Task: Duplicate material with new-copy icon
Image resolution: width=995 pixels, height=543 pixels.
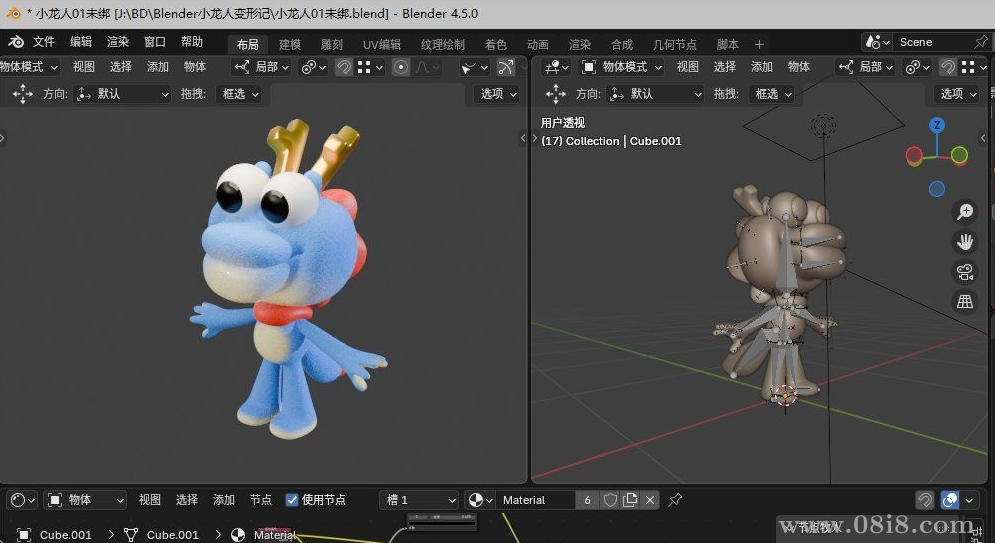Action: tap(630, 500)
